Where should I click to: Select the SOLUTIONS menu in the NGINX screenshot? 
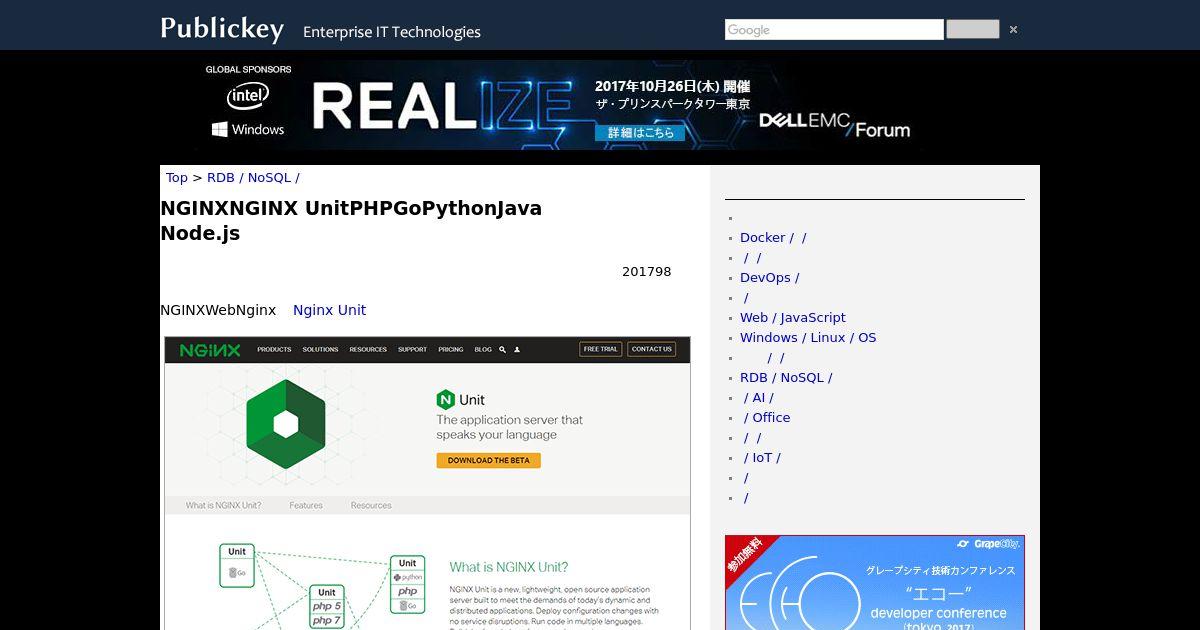[321, 350]
